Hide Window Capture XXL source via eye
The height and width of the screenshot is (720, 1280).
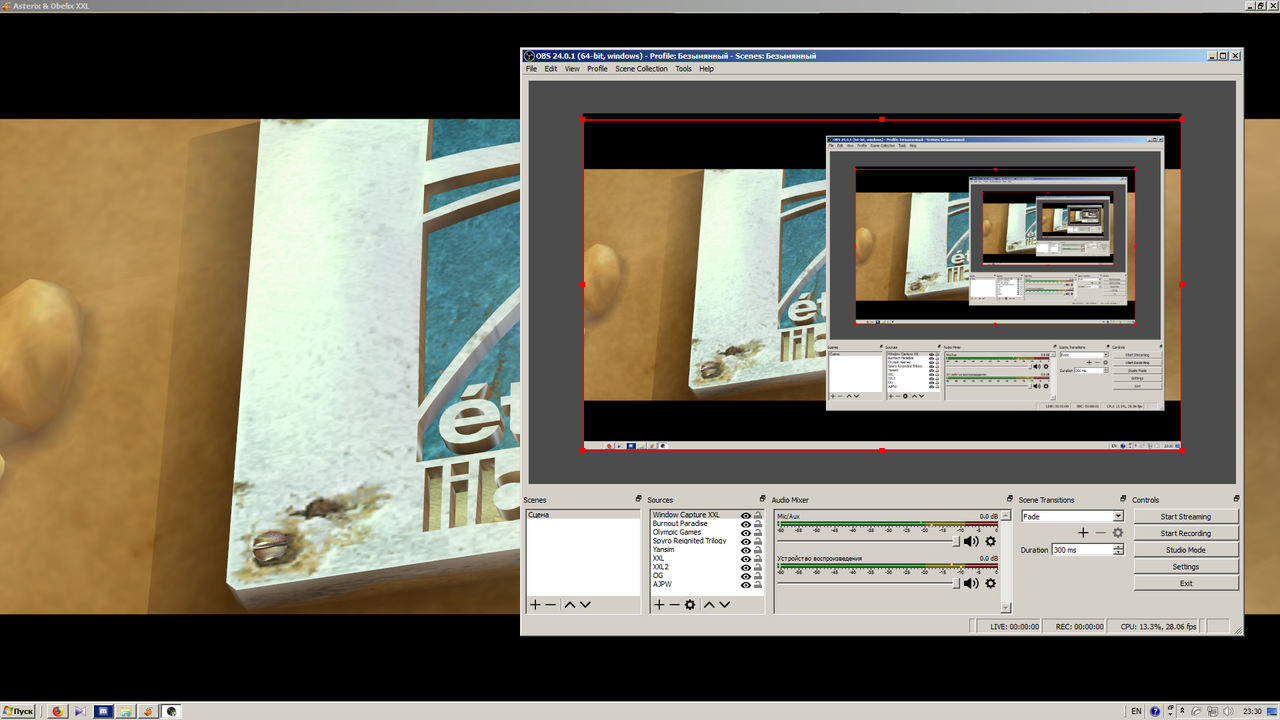coord(746,515)
